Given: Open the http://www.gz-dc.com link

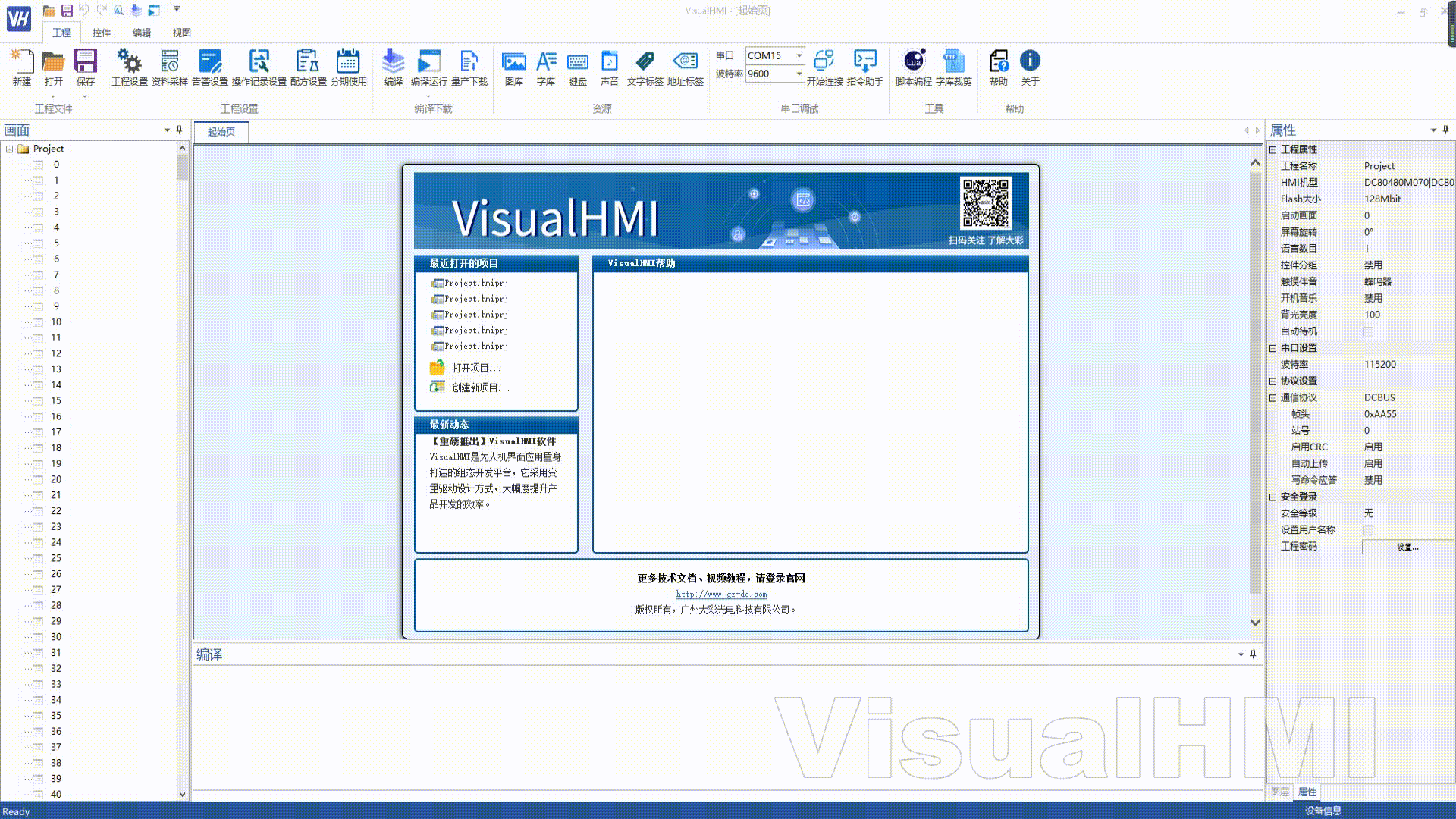Looking at the screenshot, I should tap(721, 595).
